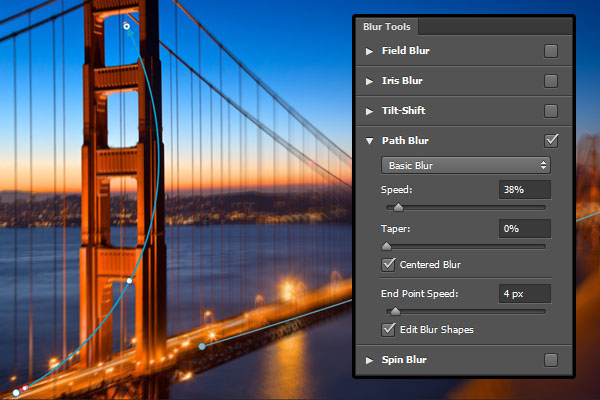Enable the Spin Blur checkbox
This screenshot has height=400, width=600.
pyautogui.click(x=551, y=360)
